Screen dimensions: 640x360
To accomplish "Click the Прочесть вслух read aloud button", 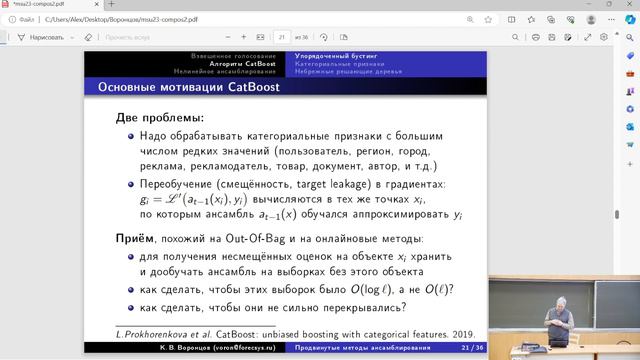I will pos(127,37).
